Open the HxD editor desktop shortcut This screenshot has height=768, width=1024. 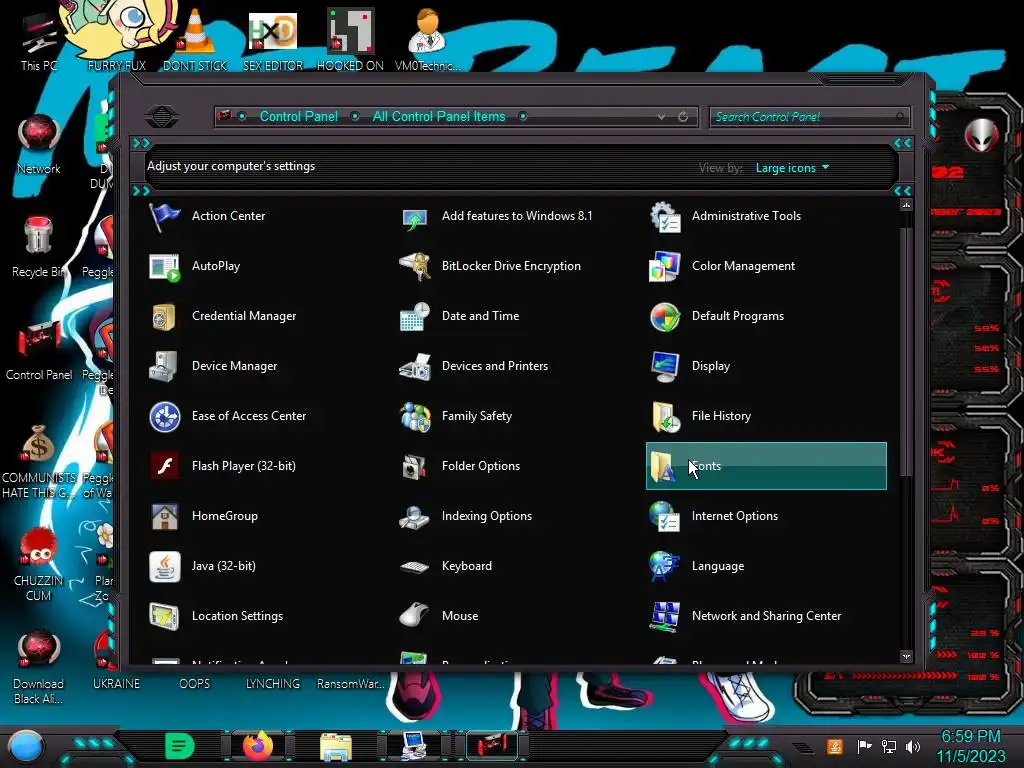273,40
